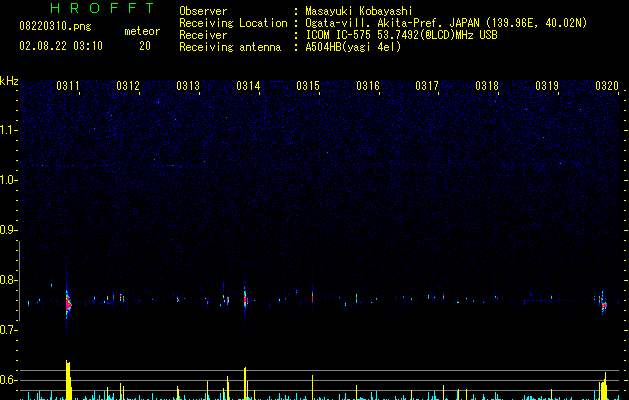Click the 0.9 frequency axis label
The height and width of the screenshot is (400, 629).
(8, 230)
